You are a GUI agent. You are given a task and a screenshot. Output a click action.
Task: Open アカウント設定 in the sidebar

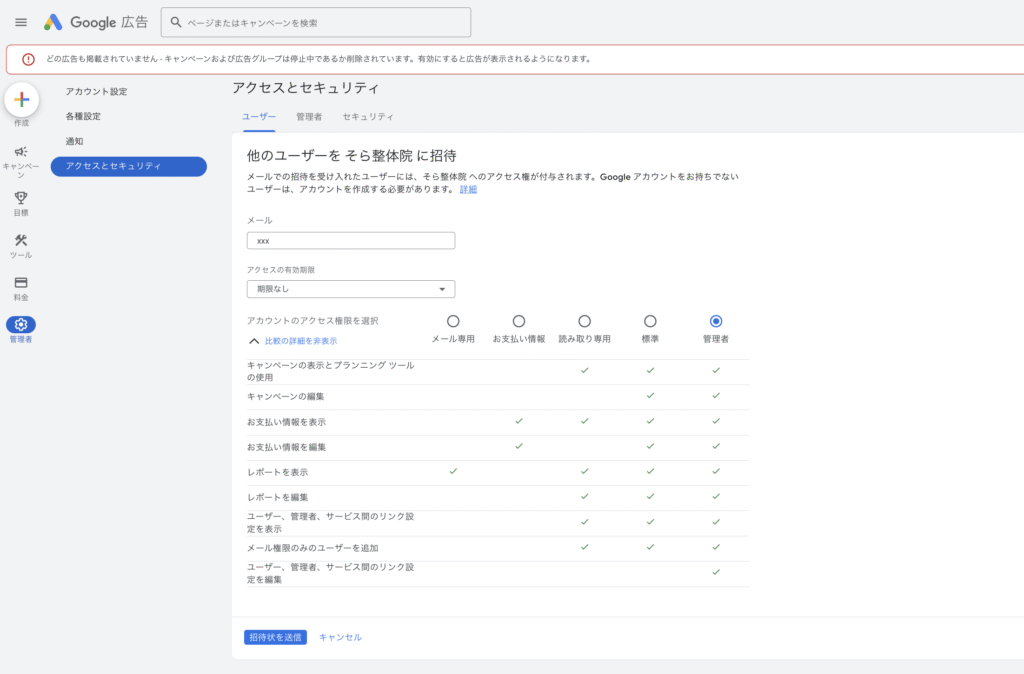(96, 92)
